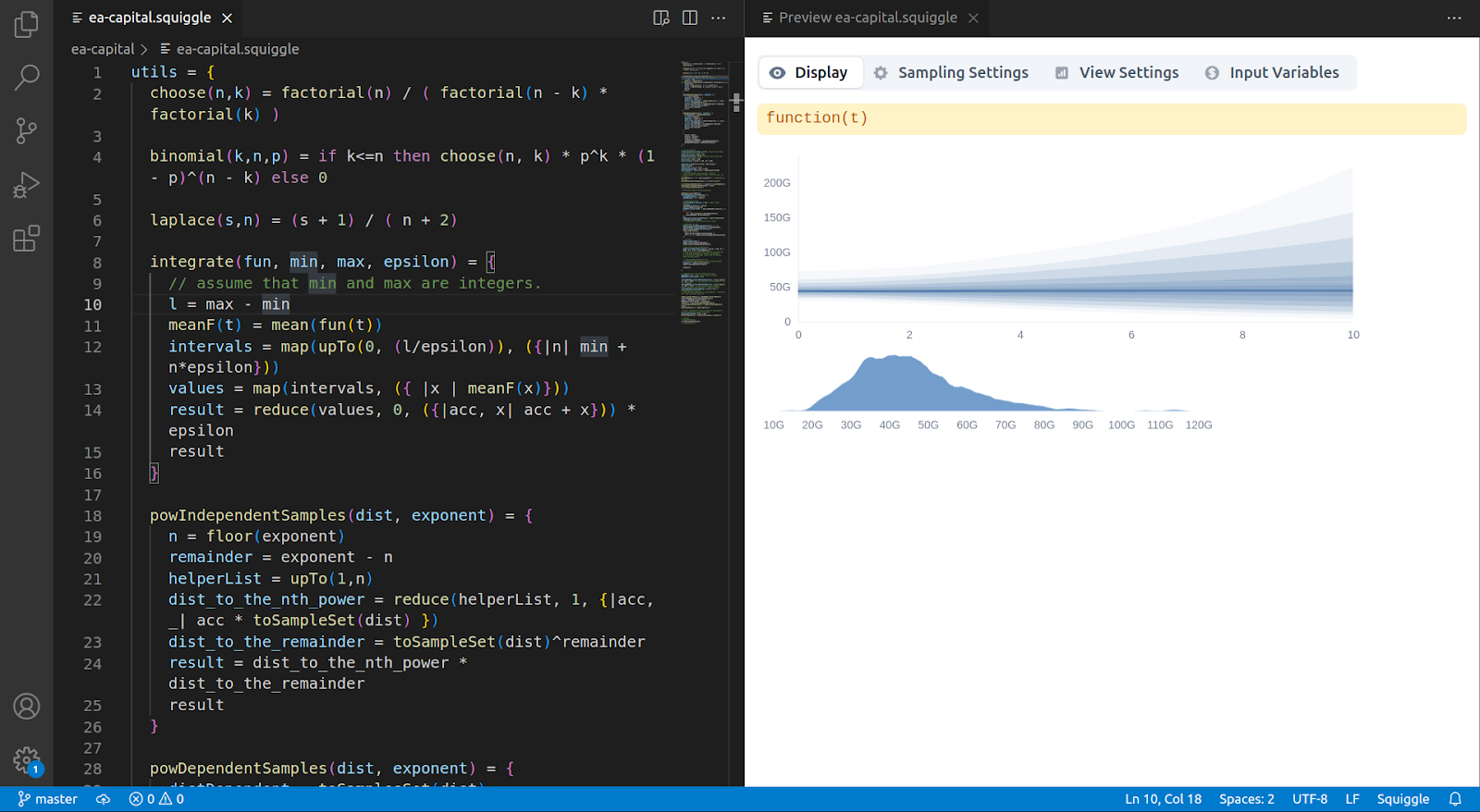1480x812 pixels.
Task: Split the editor to the right
Action: pos(690,18)
